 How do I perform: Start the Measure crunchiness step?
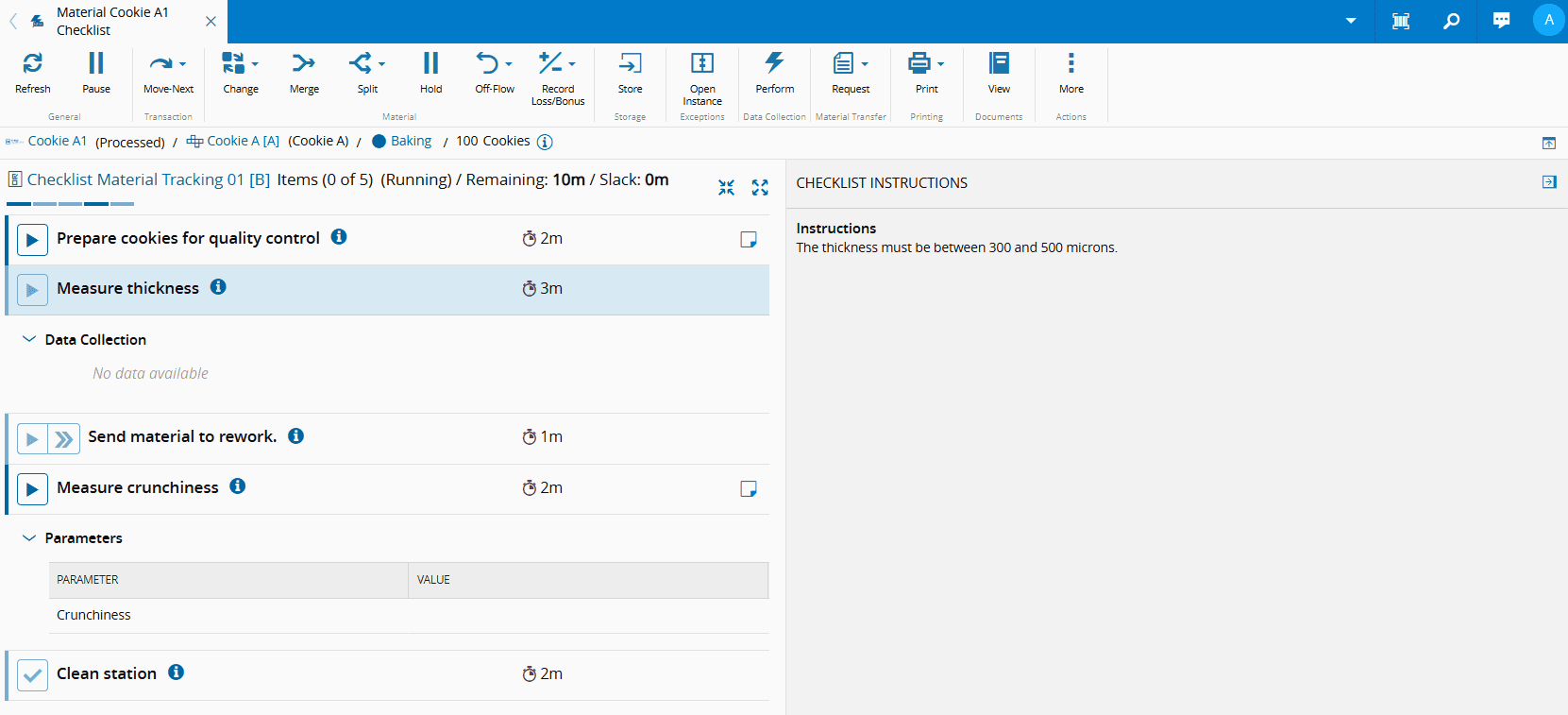[32, 489]
